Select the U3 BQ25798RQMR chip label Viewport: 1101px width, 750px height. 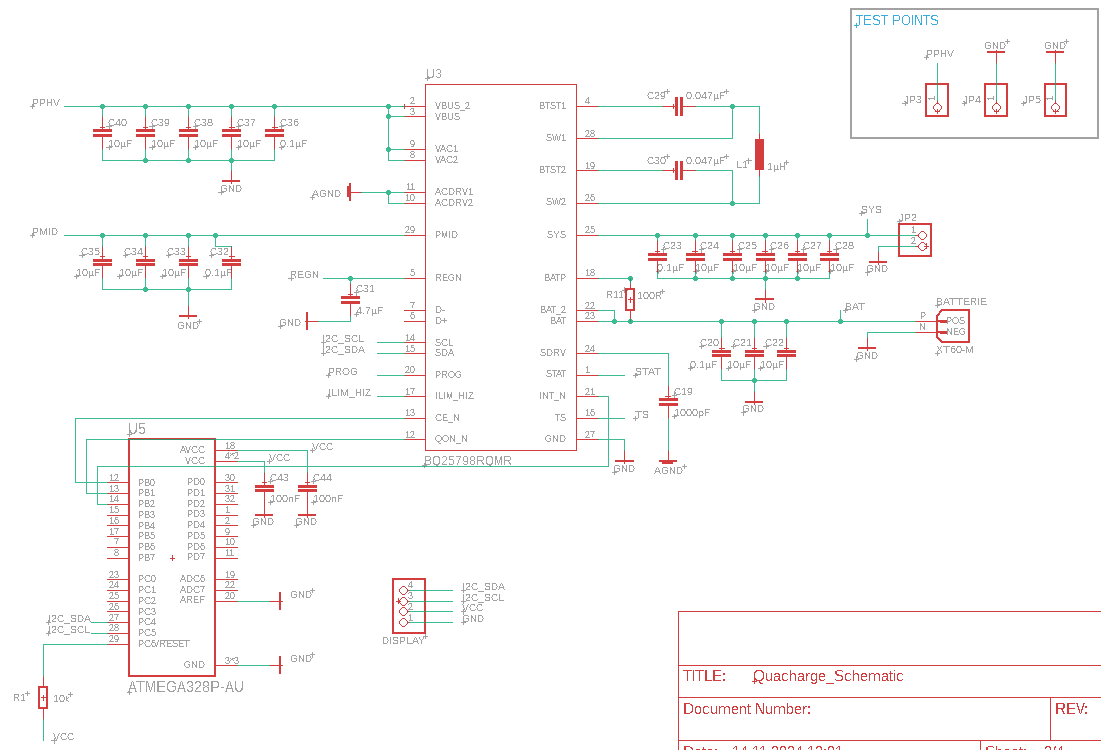pyautogui.click(x=468, y=461)
